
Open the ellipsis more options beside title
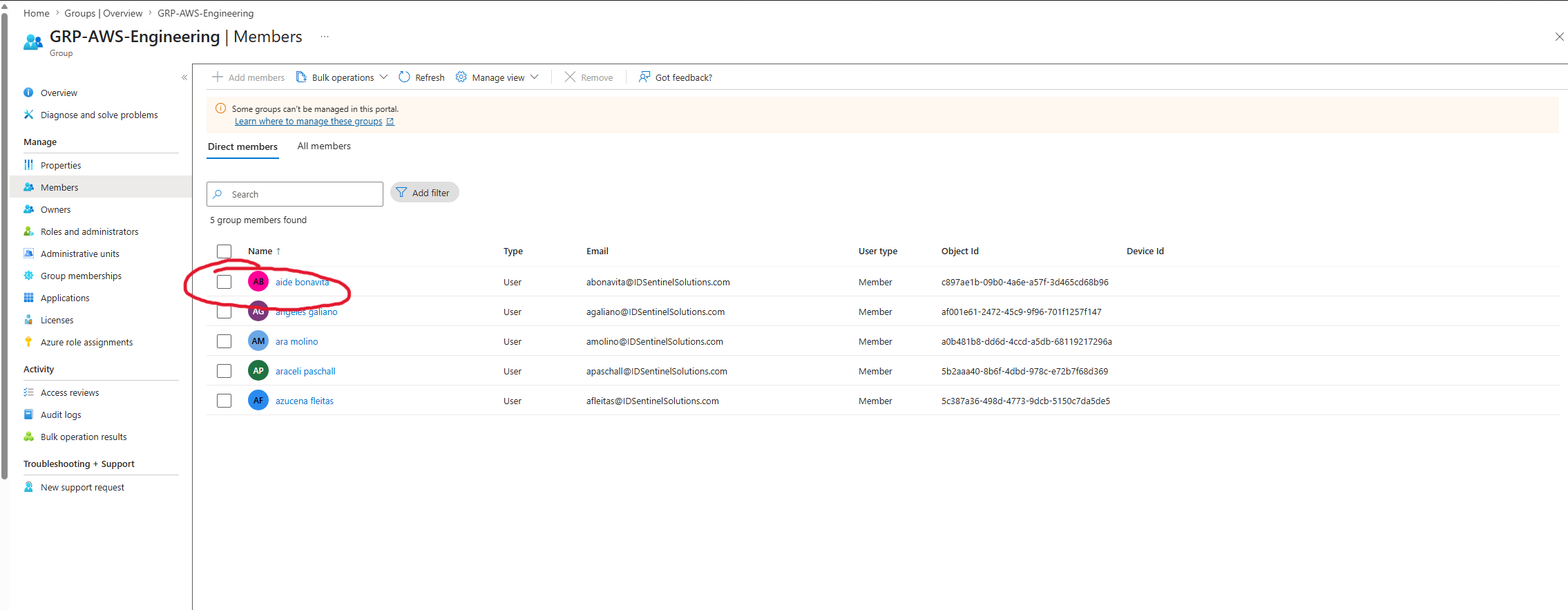(x=325, y=37)
